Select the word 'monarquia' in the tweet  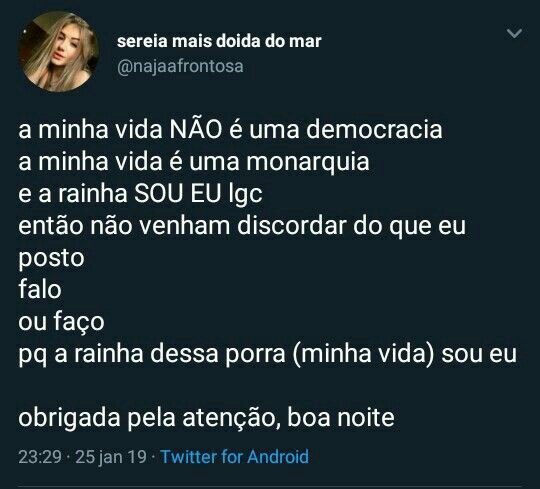coord(308,162)
